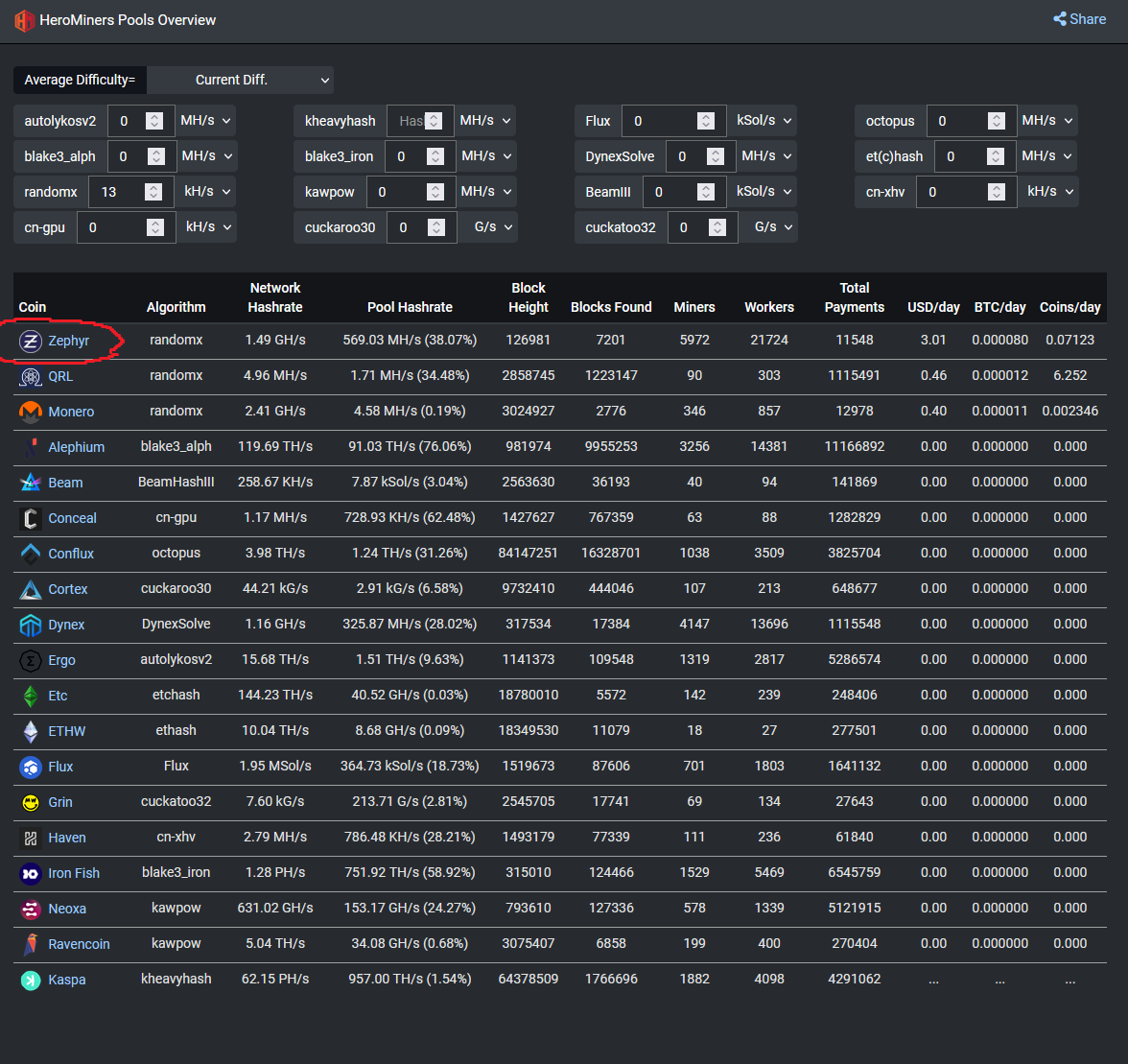Click the Coin column header

33,307
